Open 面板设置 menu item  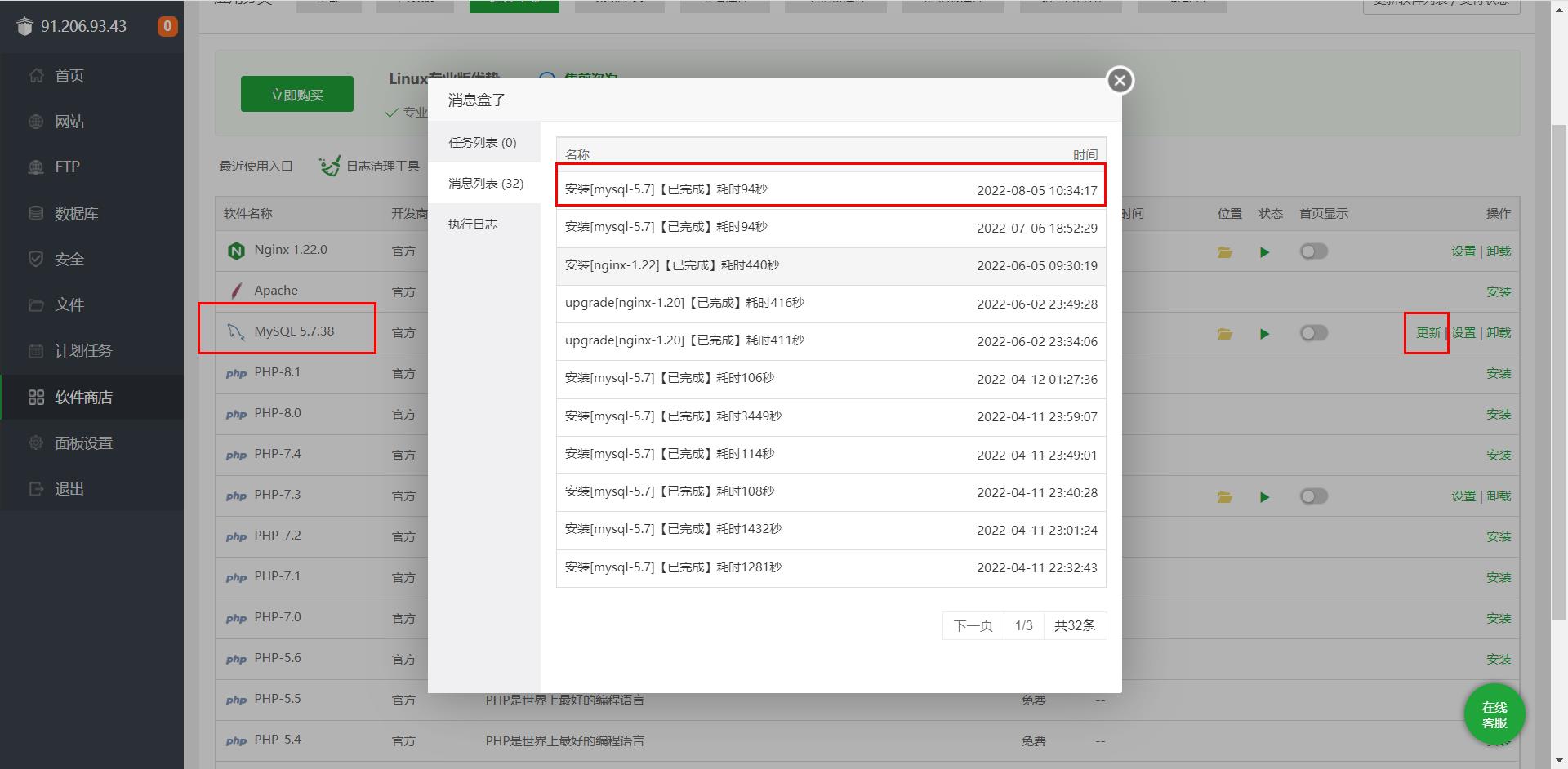pos(91,442)
